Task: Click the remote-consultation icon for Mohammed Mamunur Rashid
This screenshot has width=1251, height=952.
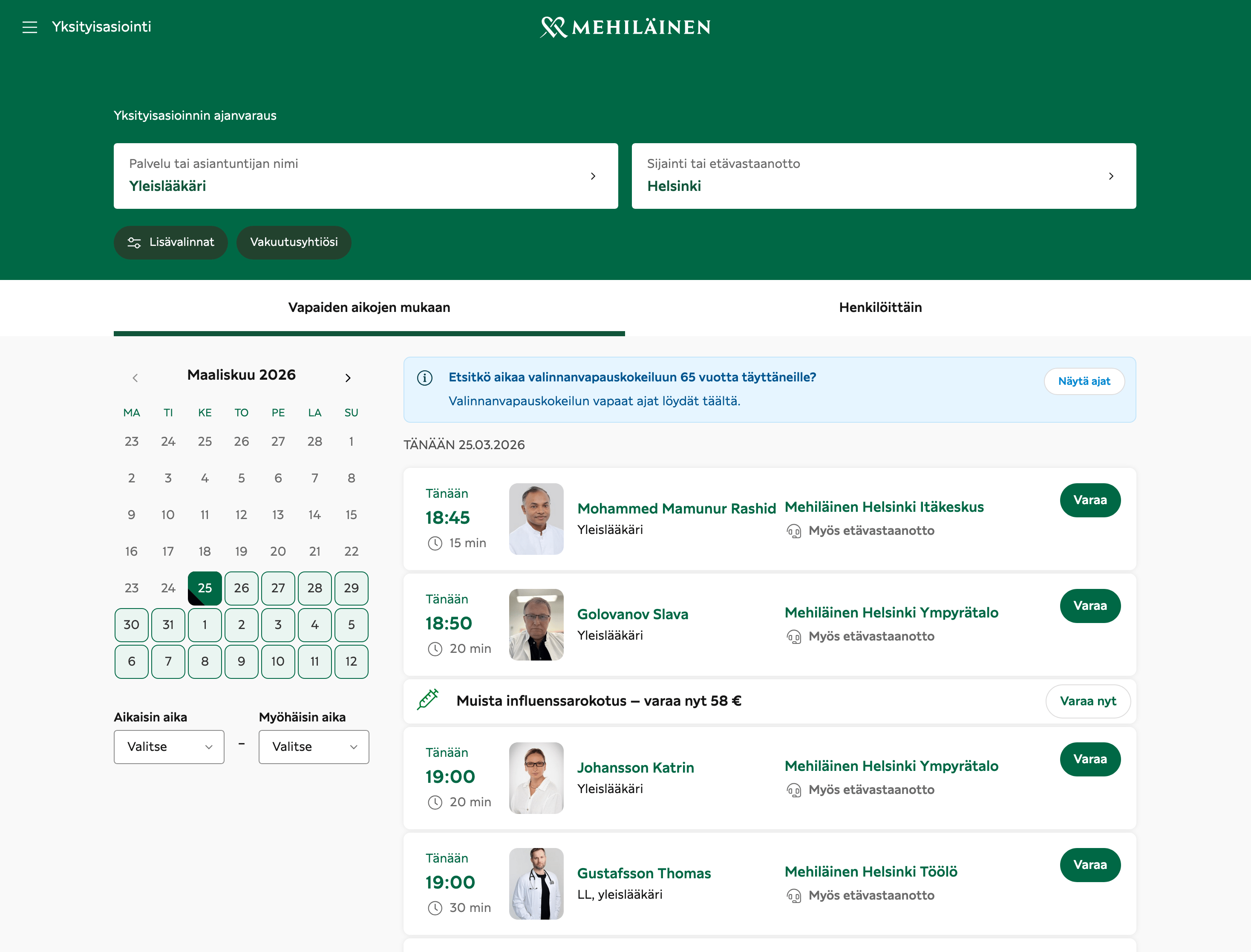Action: pos(794,531)
